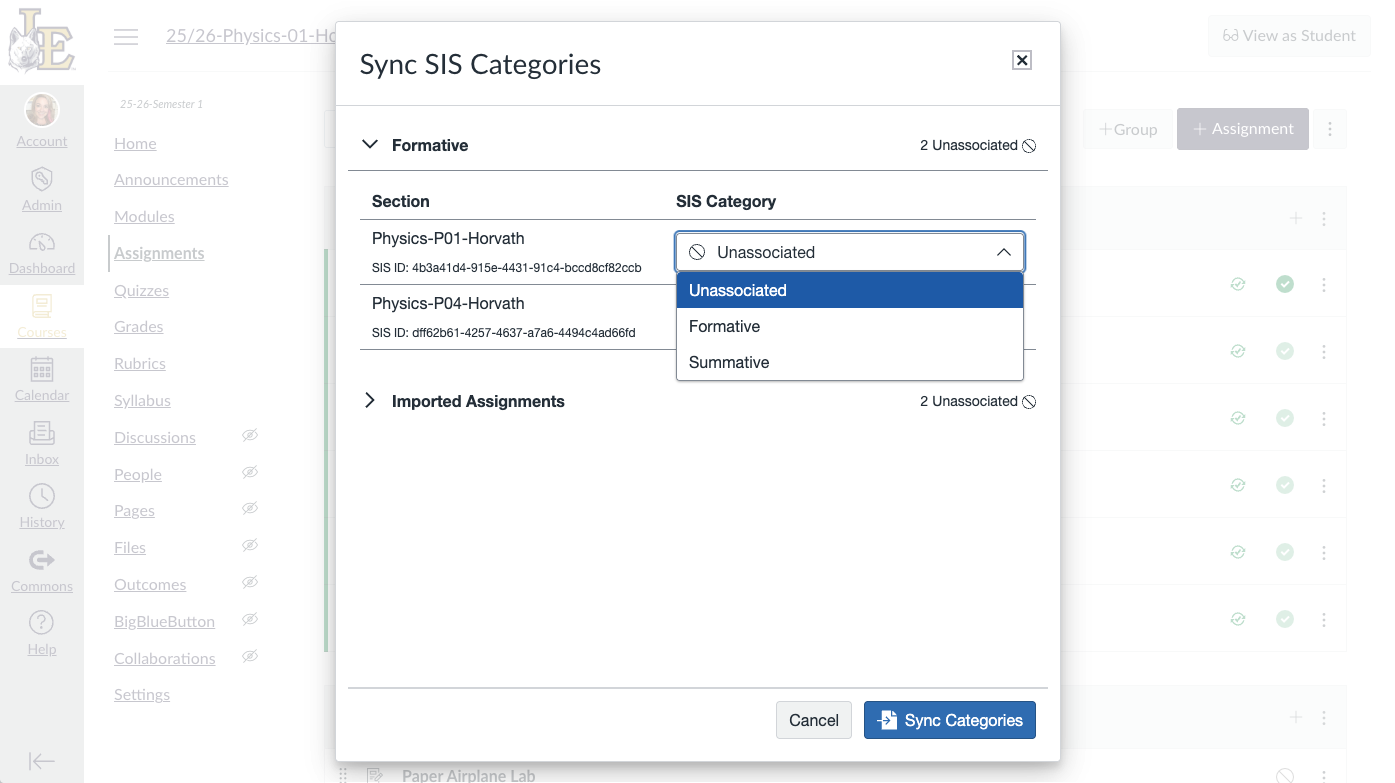This screenshot has height=783, width=1395.
Task: Open the Collaborations course link
Action: (x=165, y=659)
